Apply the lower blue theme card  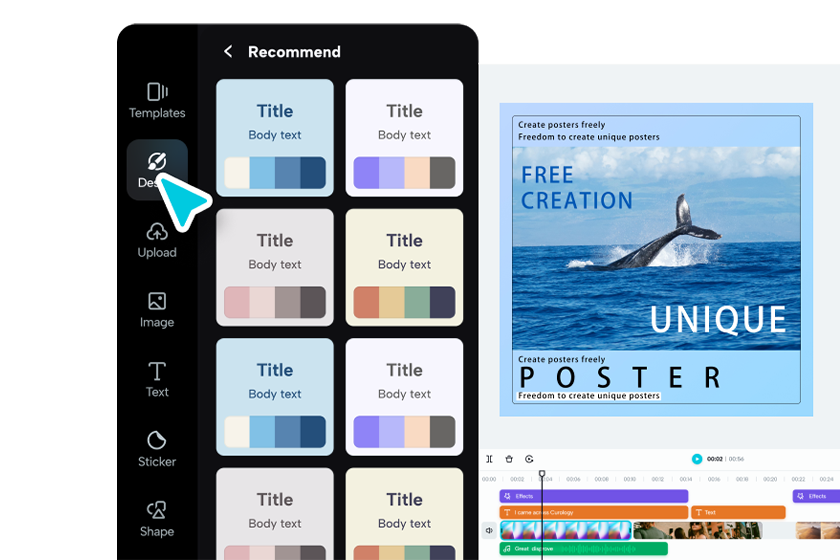click(x=275, y=397)
